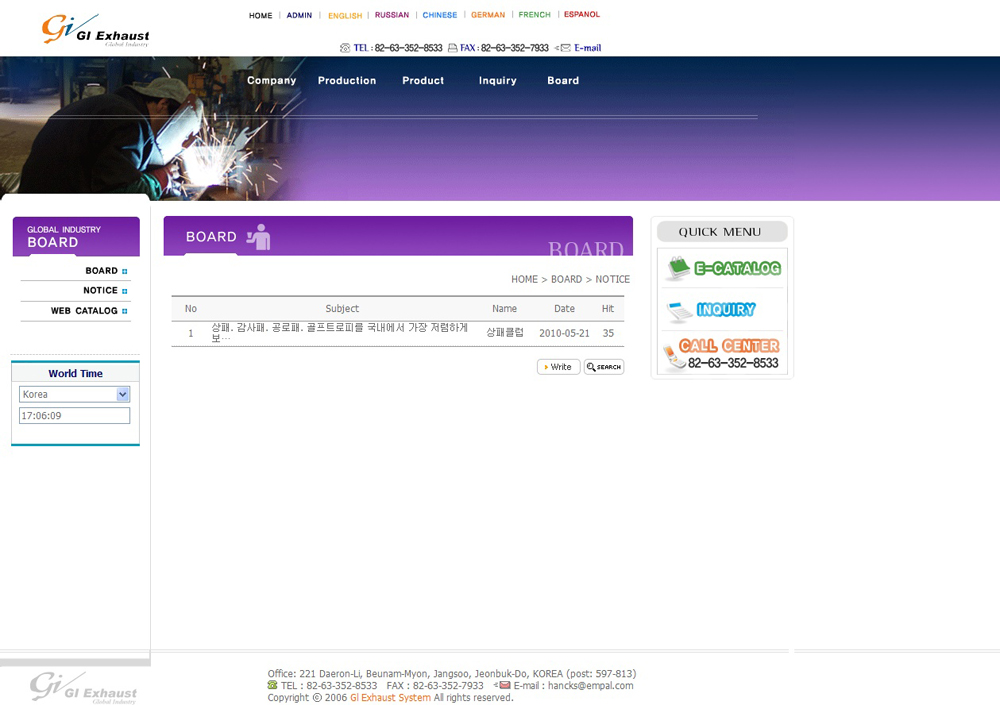
Task: Click the footer GI Exhaust logo
Action: pos(83,687)
